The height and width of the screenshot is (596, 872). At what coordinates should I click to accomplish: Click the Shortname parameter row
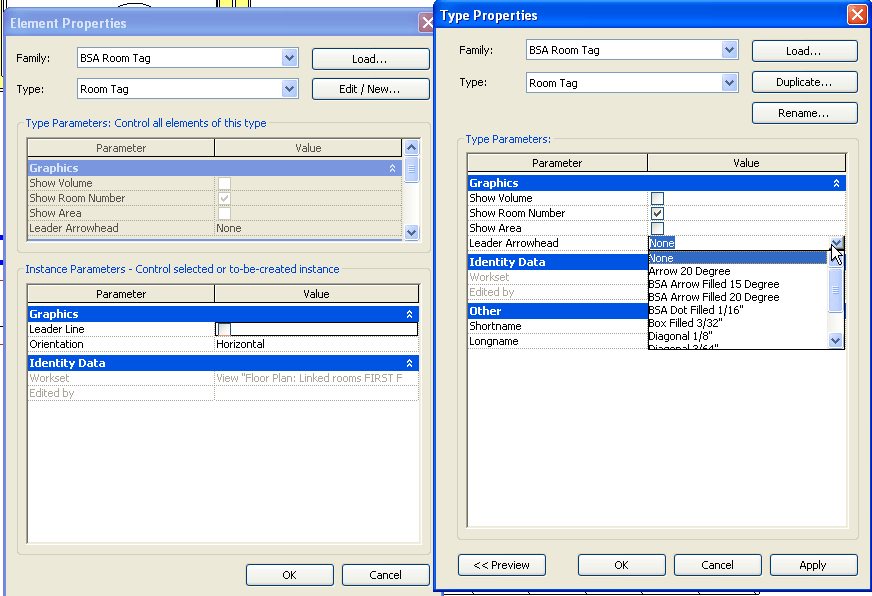558,326
